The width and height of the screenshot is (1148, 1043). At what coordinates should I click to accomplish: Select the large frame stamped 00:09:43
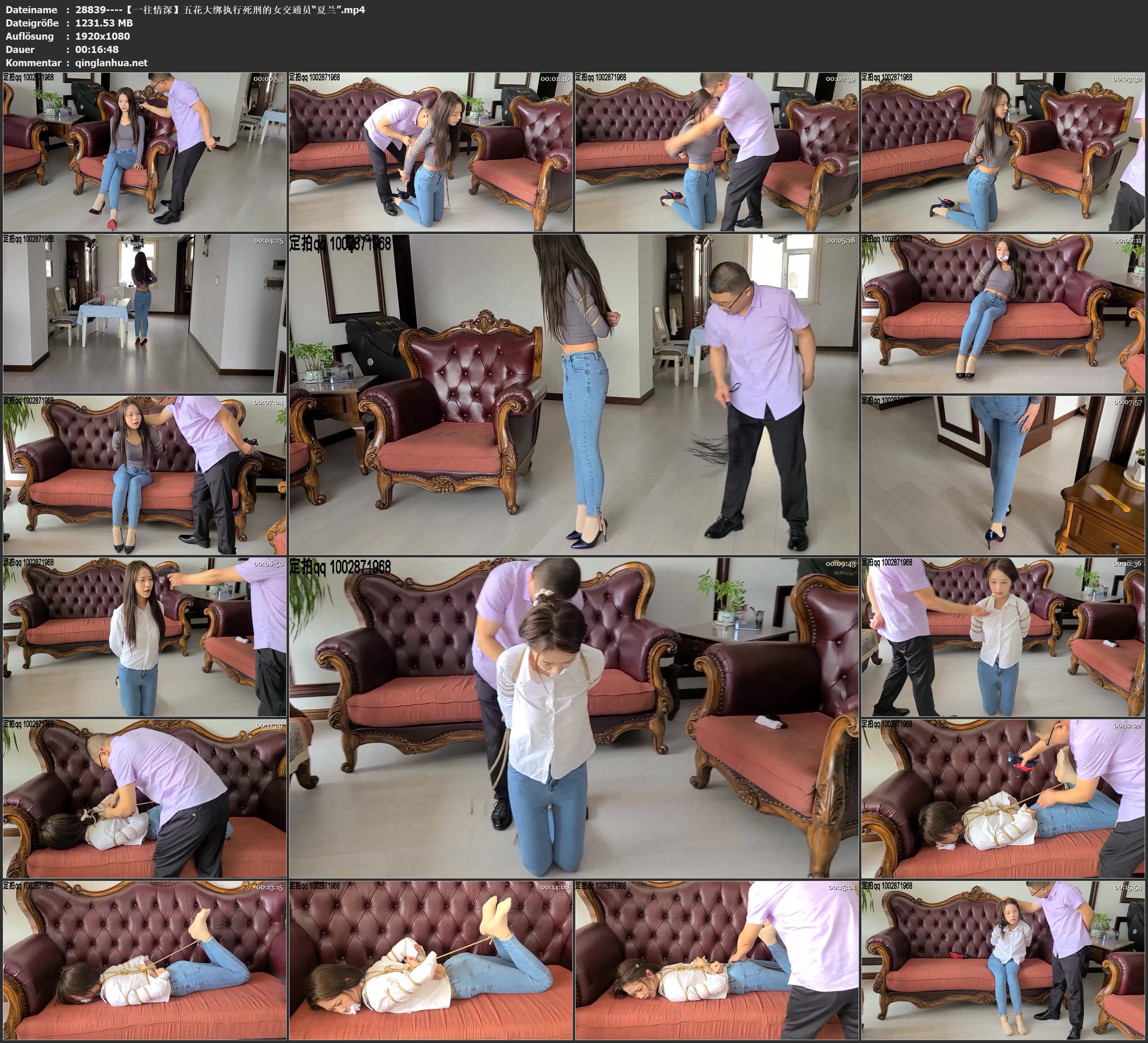tap(574, 717)
